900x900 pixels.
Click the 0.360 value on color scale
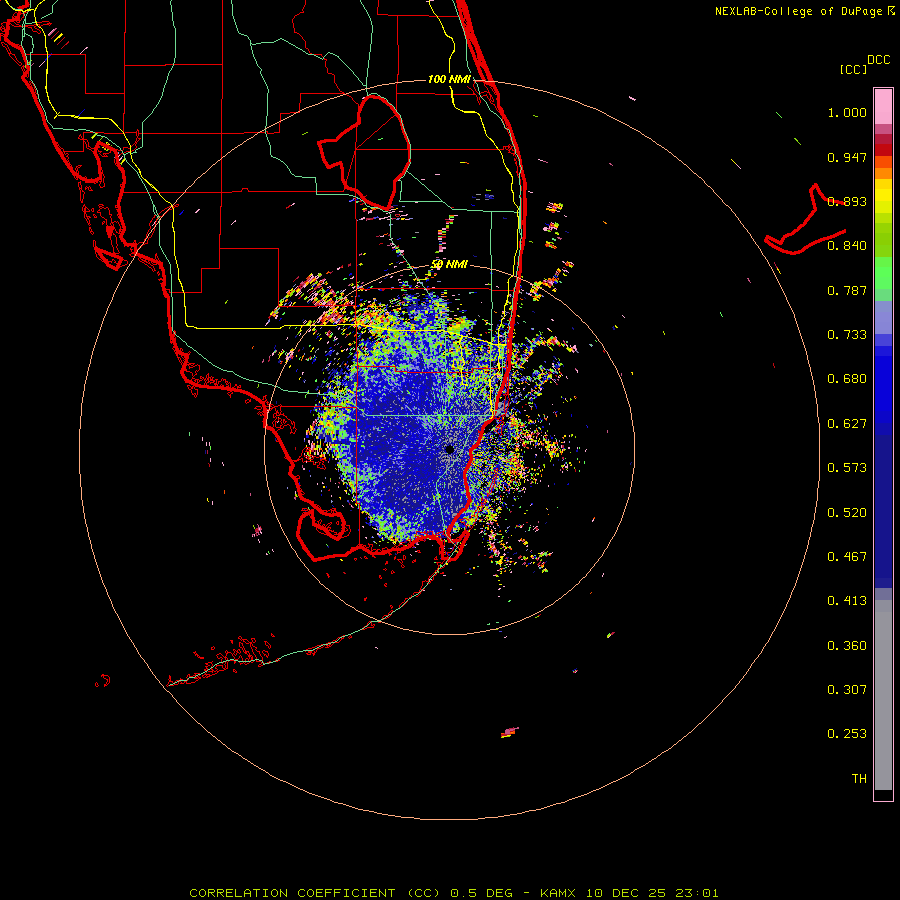coord(847,646)
